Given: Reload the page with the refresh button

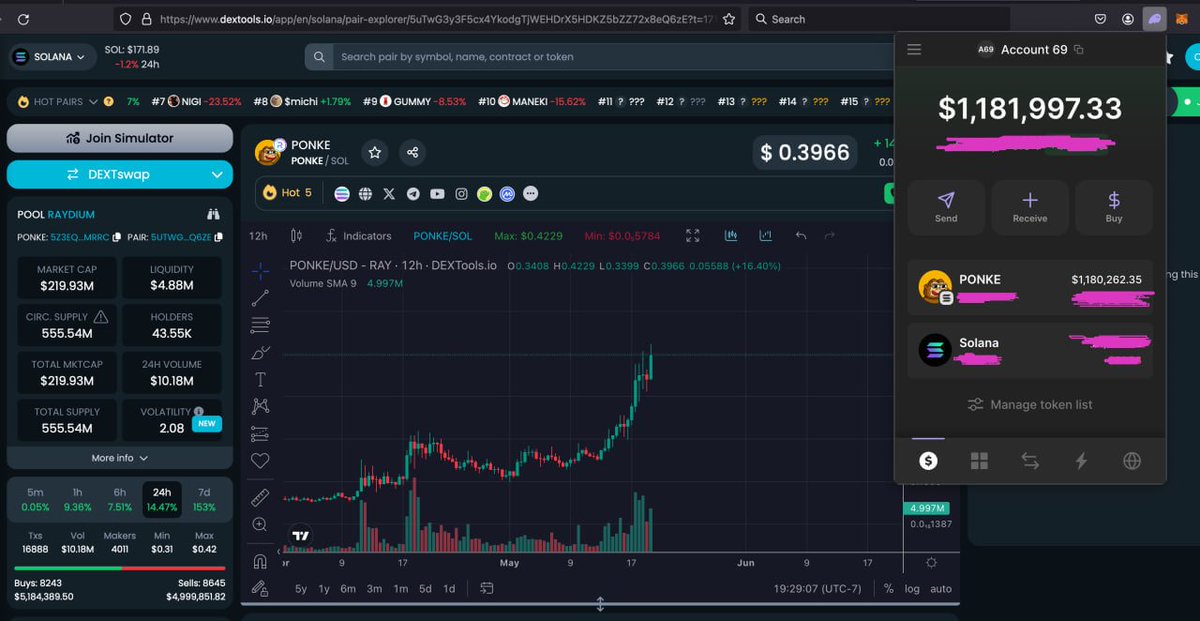Looking at the screenshot, I should [23, 19].
